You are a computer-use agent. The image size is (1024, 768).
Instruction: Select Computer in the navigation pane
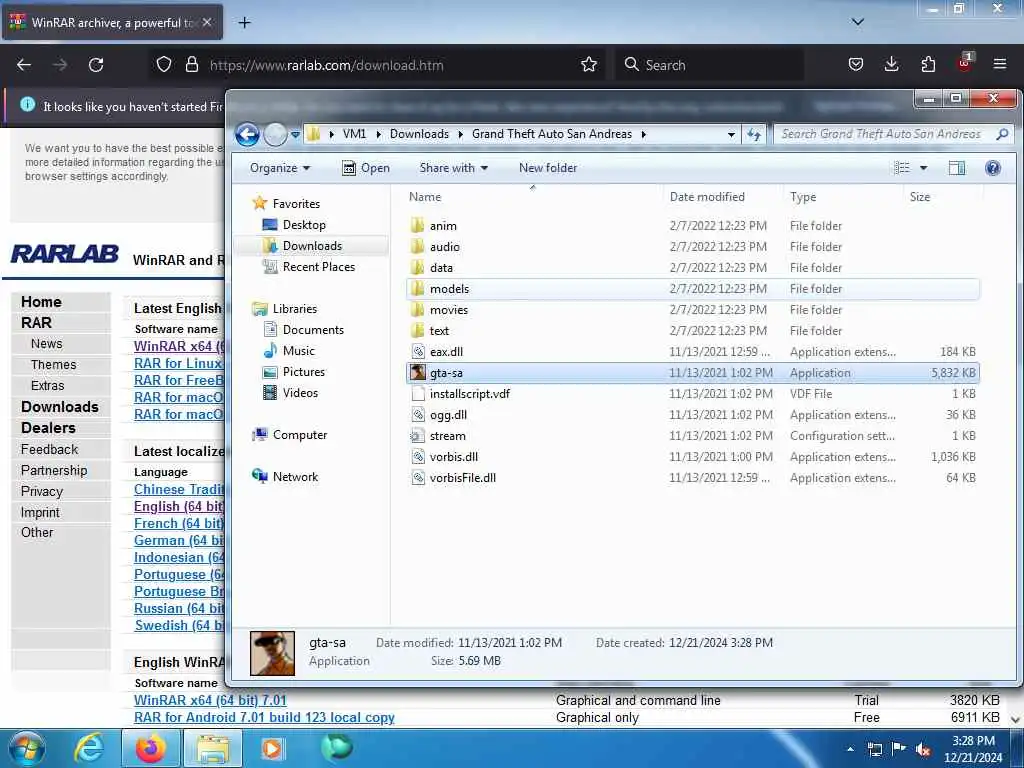click(x=290, y=435)
